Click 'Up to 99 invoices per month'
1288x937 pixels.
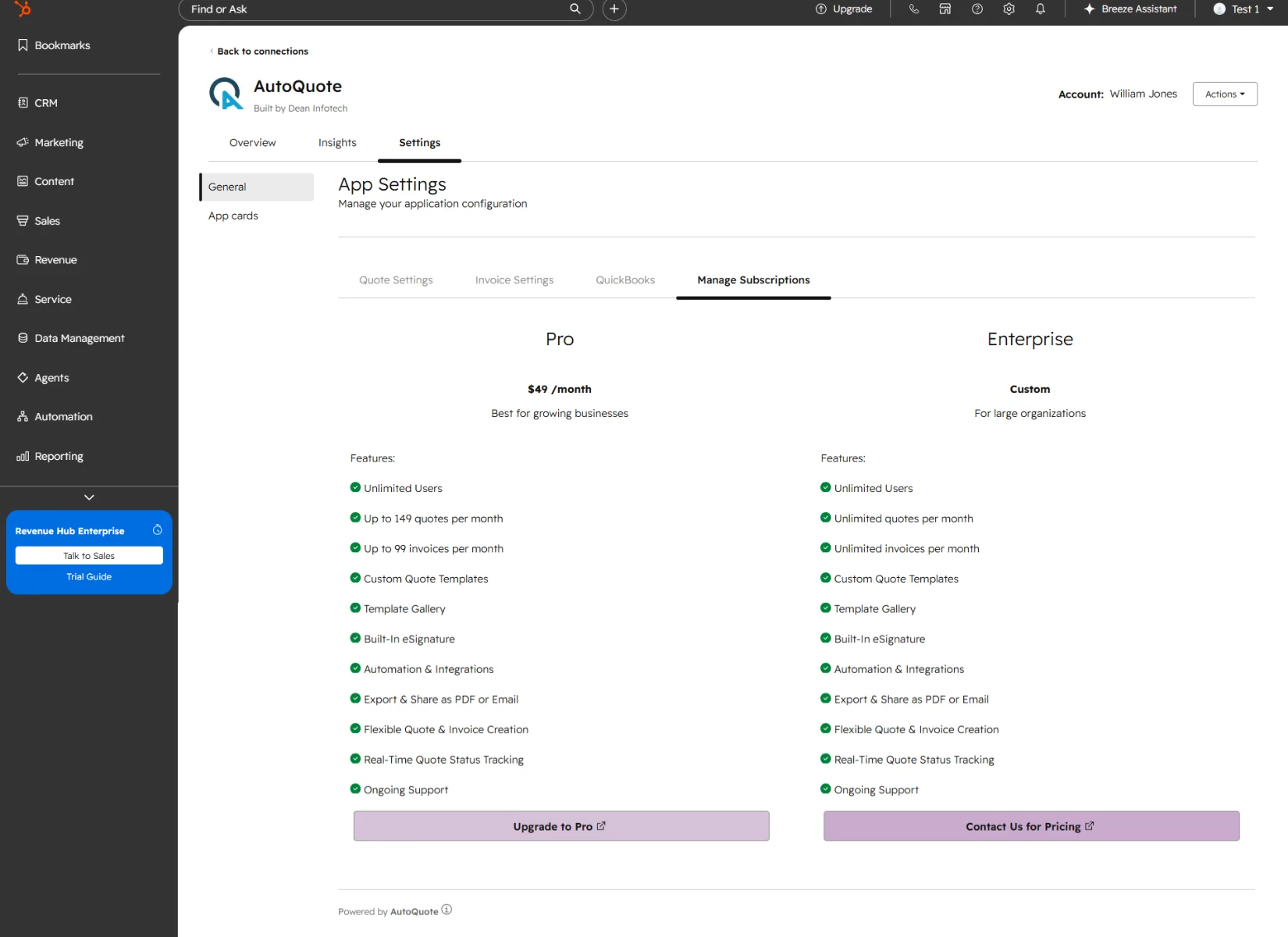click(433, 549)
